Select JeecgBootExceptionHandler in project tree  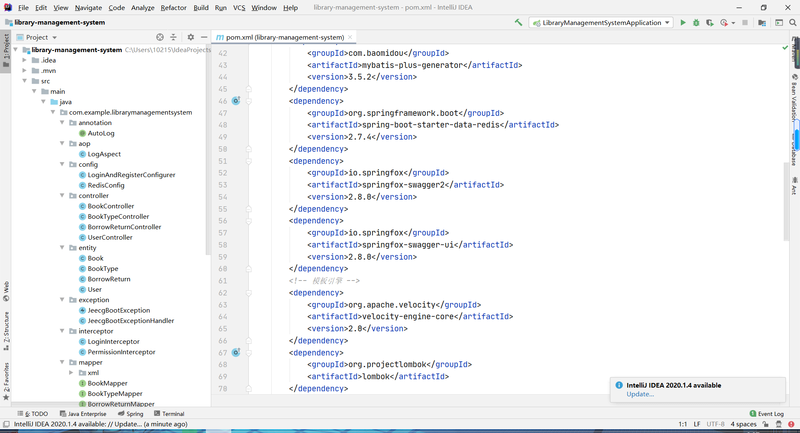click(131, 320)
